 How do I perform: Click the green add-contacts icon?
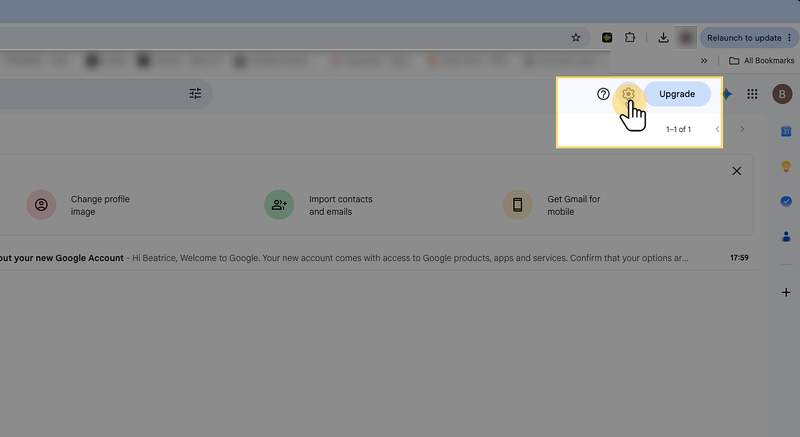[x=279, y=205]
